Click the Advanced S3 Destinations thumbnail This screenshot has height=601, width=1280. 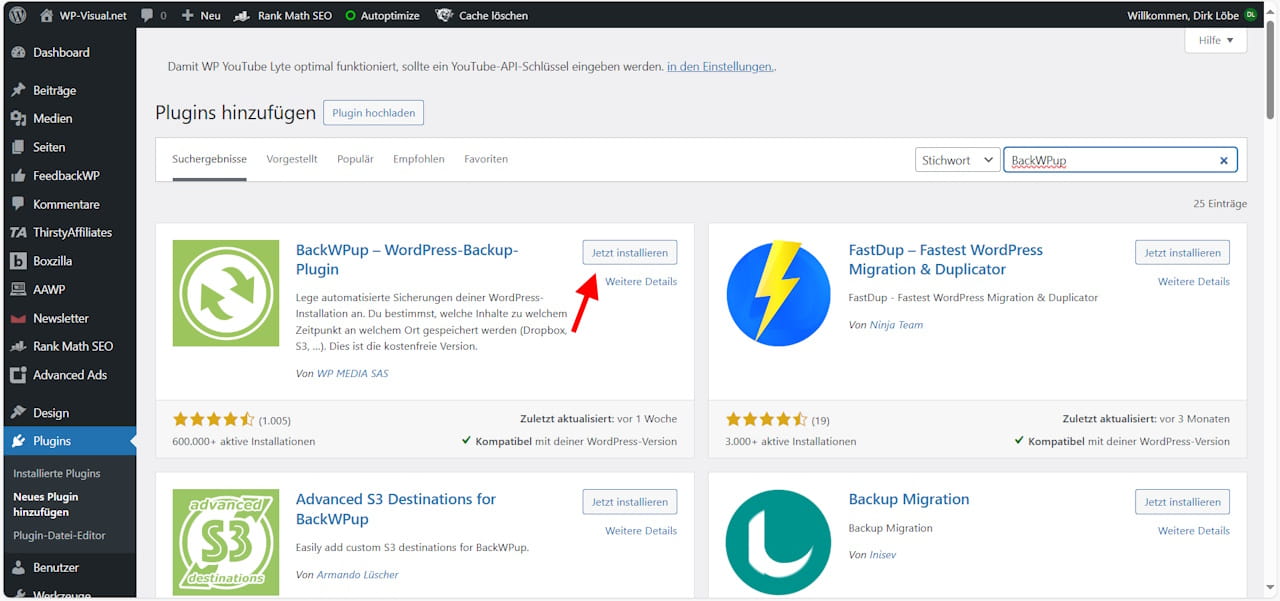(226, 542)
